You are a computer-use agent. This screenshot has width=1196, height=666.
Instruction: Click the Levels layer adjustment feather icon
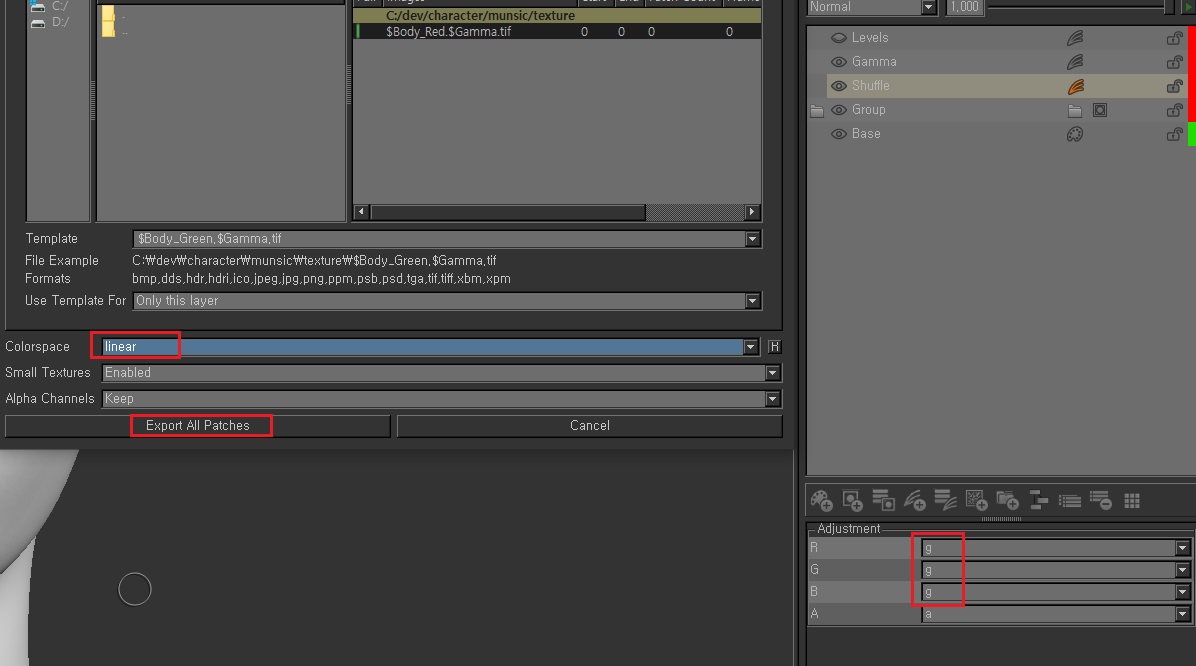tap(1075, 37)
